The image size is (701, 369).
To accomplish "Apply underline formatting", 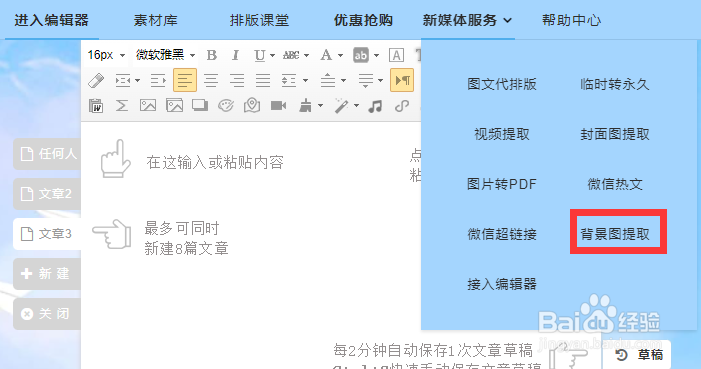I will coord(259,55).
